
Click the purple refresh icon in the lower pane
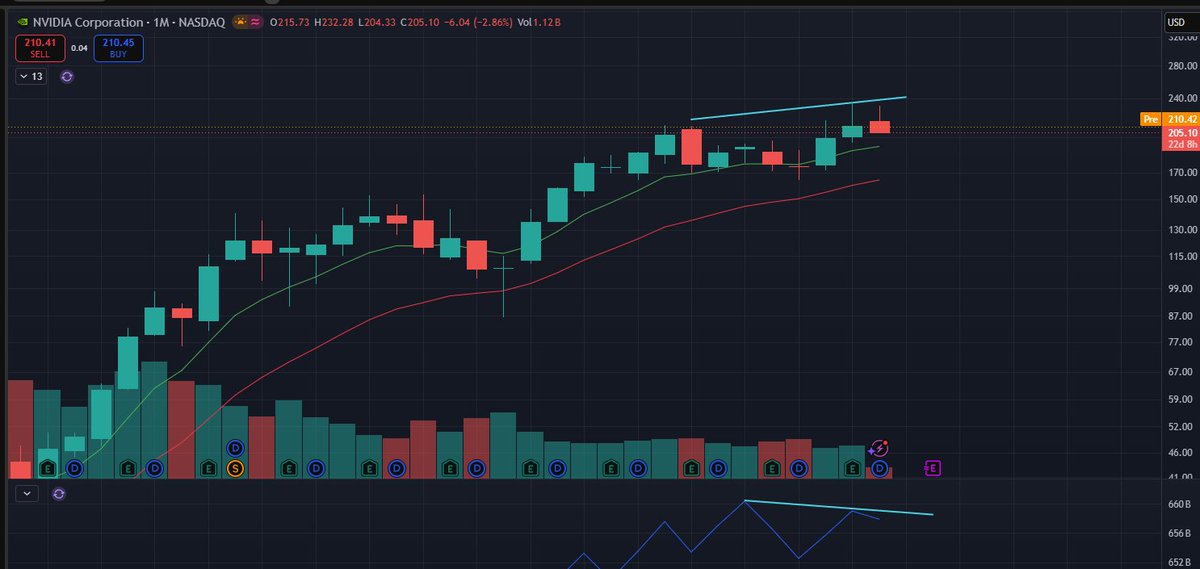tap(59, 493)
